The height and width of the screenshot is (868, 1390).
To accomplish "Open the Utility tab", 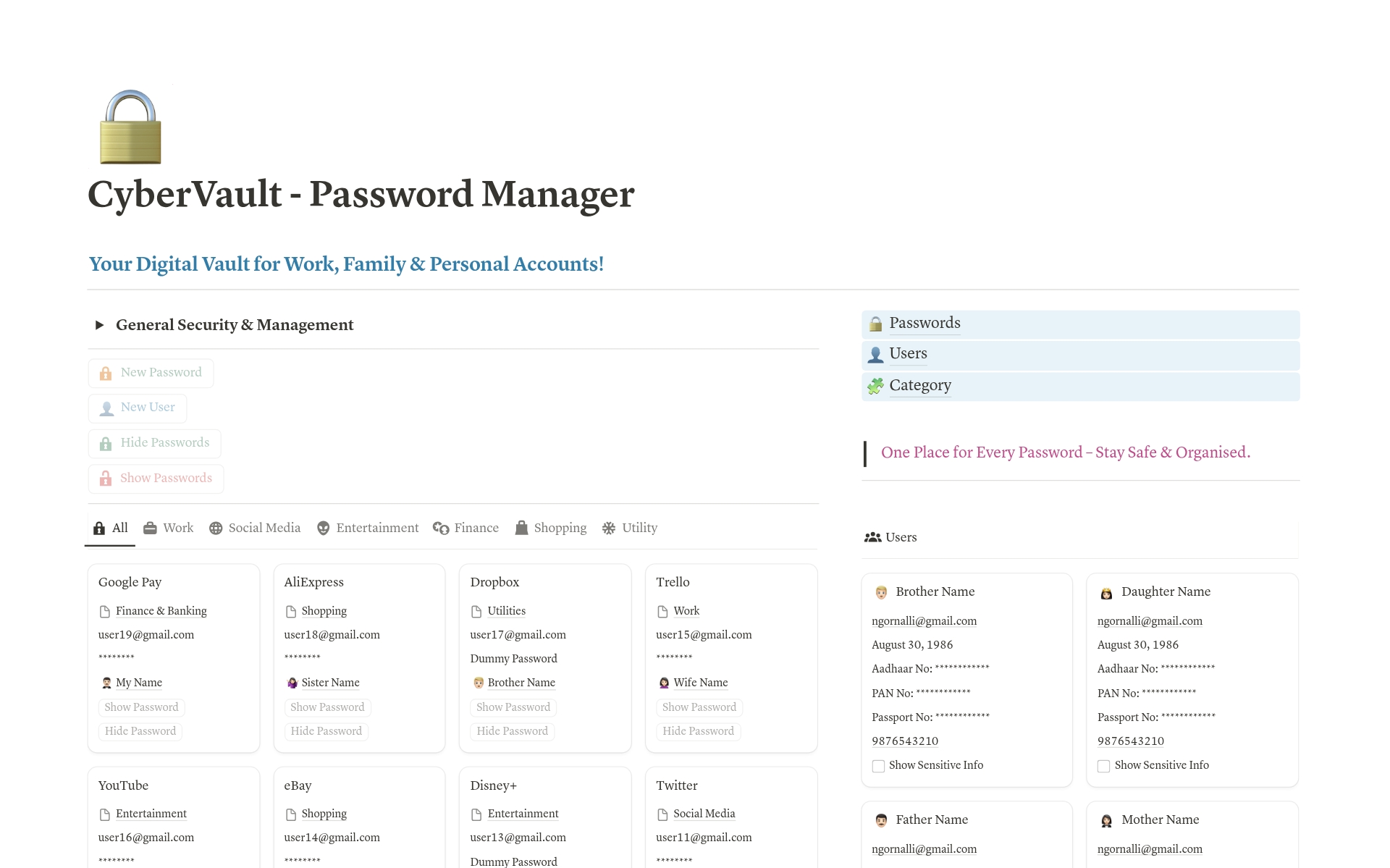I will click(630, 528).
